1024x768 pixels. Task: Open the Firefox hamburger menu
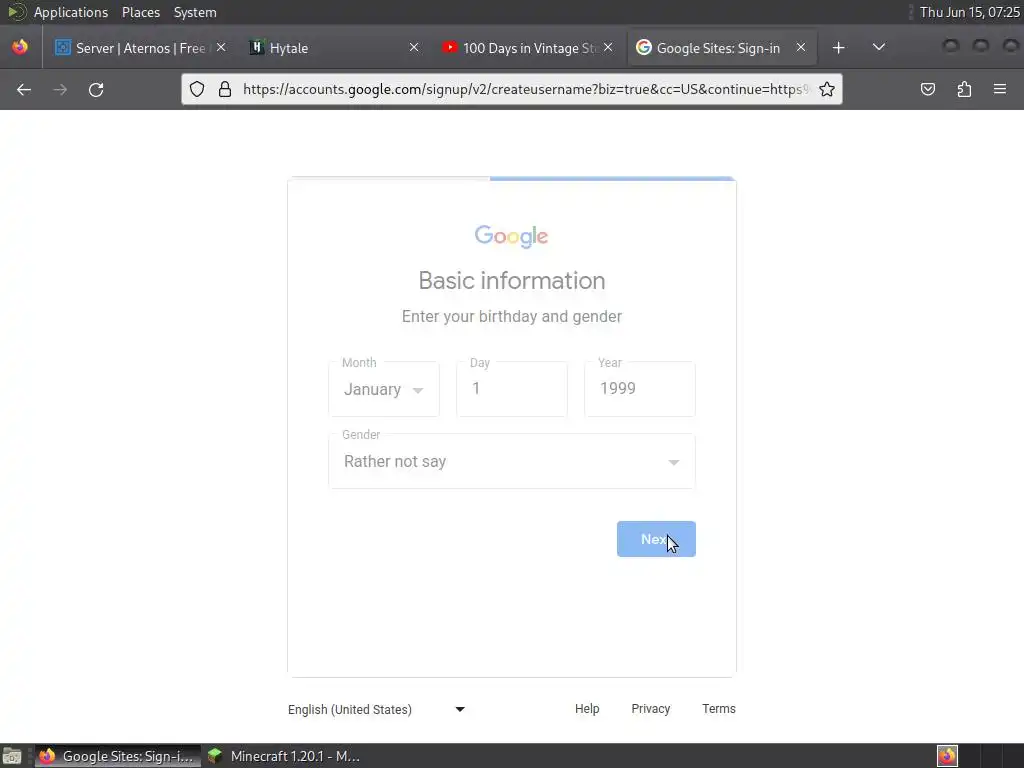1000,89
